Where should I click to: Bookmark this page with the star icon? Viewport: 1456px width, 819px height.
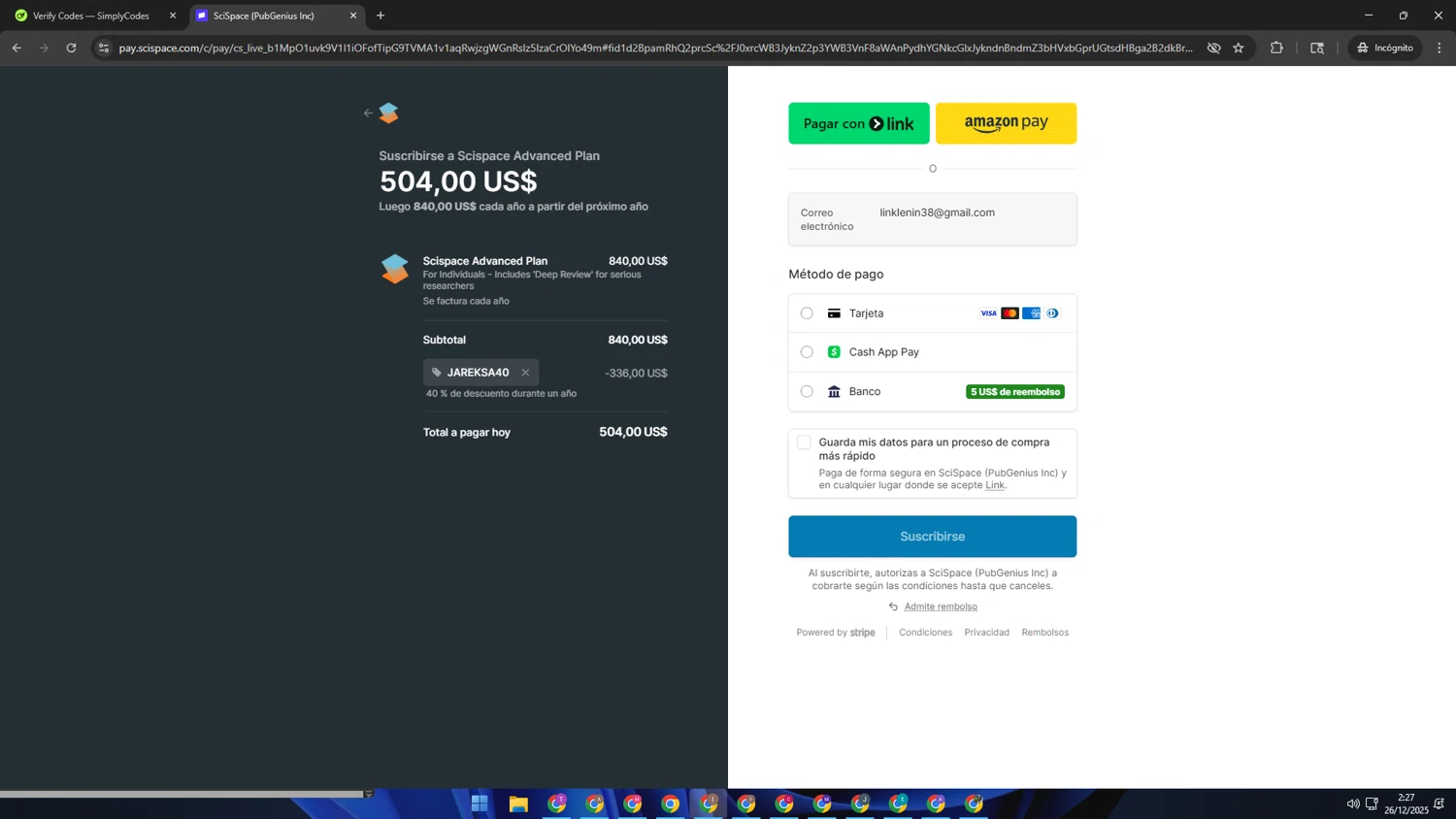[1239, 48]
